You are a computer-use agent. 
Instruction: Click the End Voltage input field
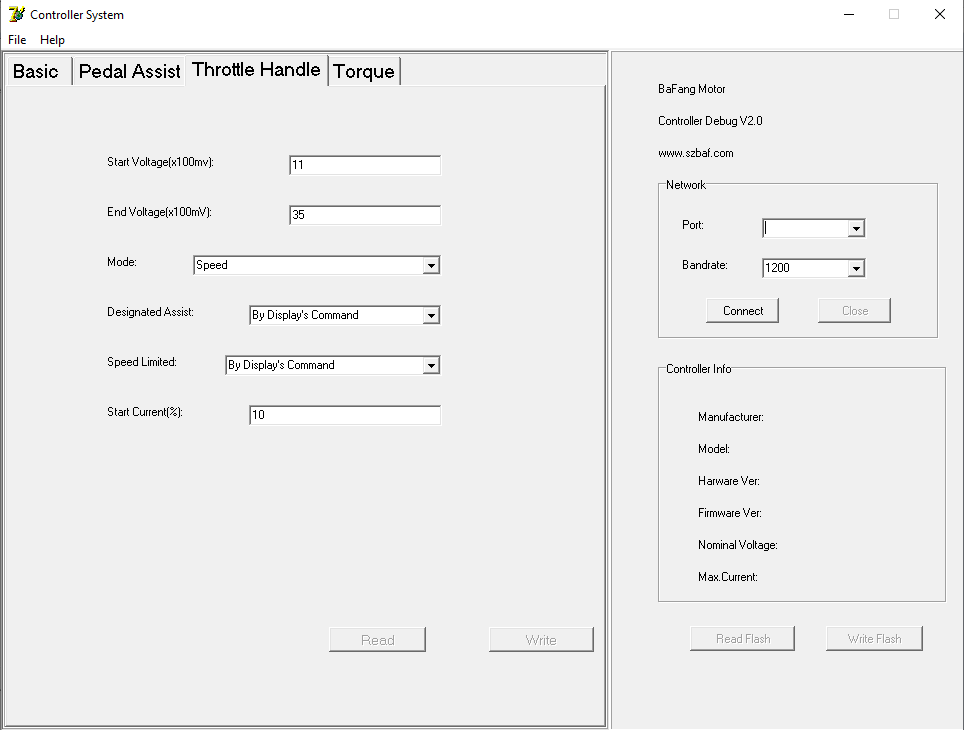pyautogui.click(x=364, y=215)
